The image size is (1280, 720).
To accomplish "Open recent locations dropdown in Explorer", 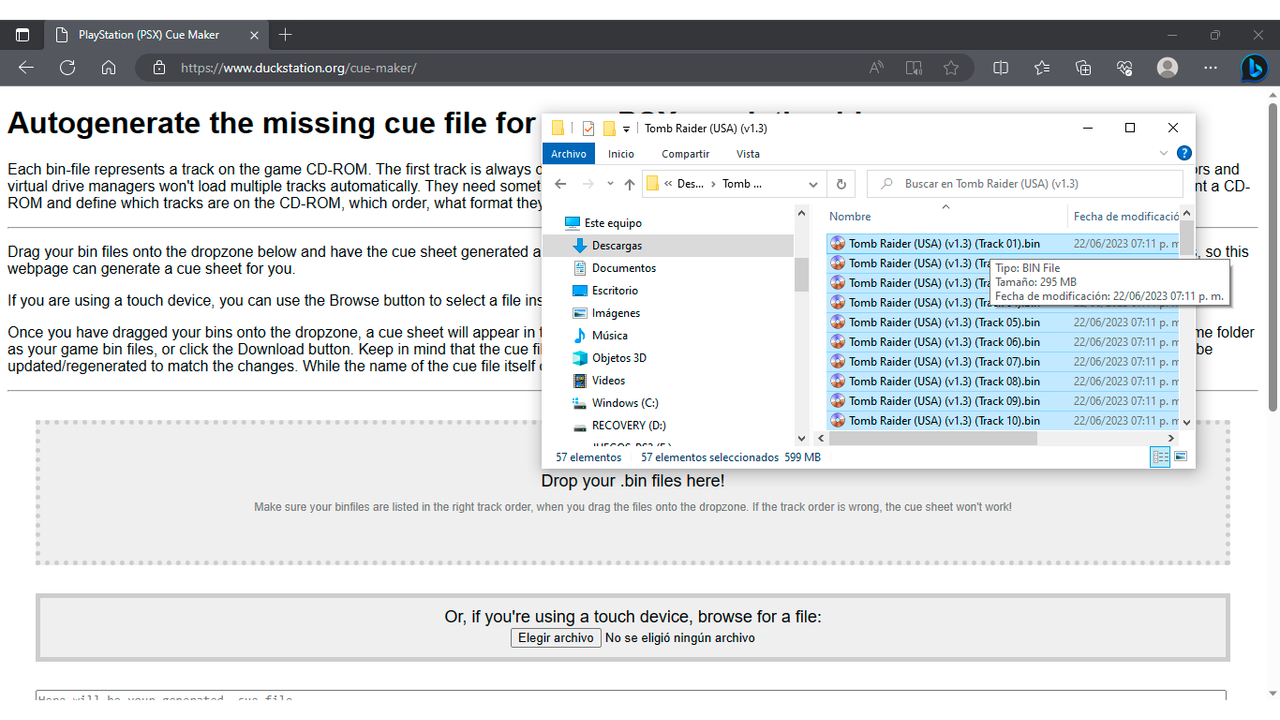I will (610, 184).
